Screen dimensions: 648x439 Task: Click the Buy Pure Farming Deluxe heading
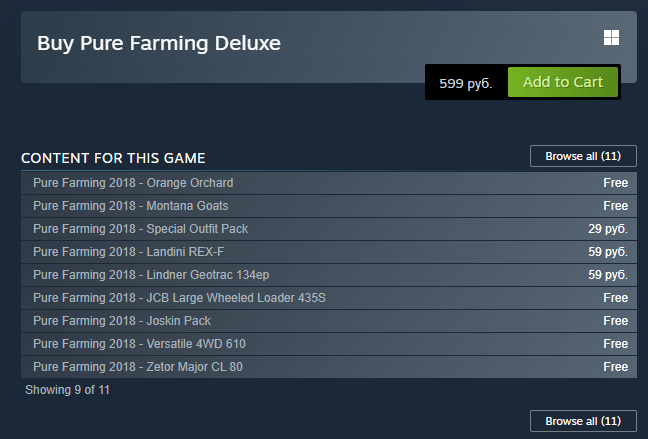click(x=159, y=43)
